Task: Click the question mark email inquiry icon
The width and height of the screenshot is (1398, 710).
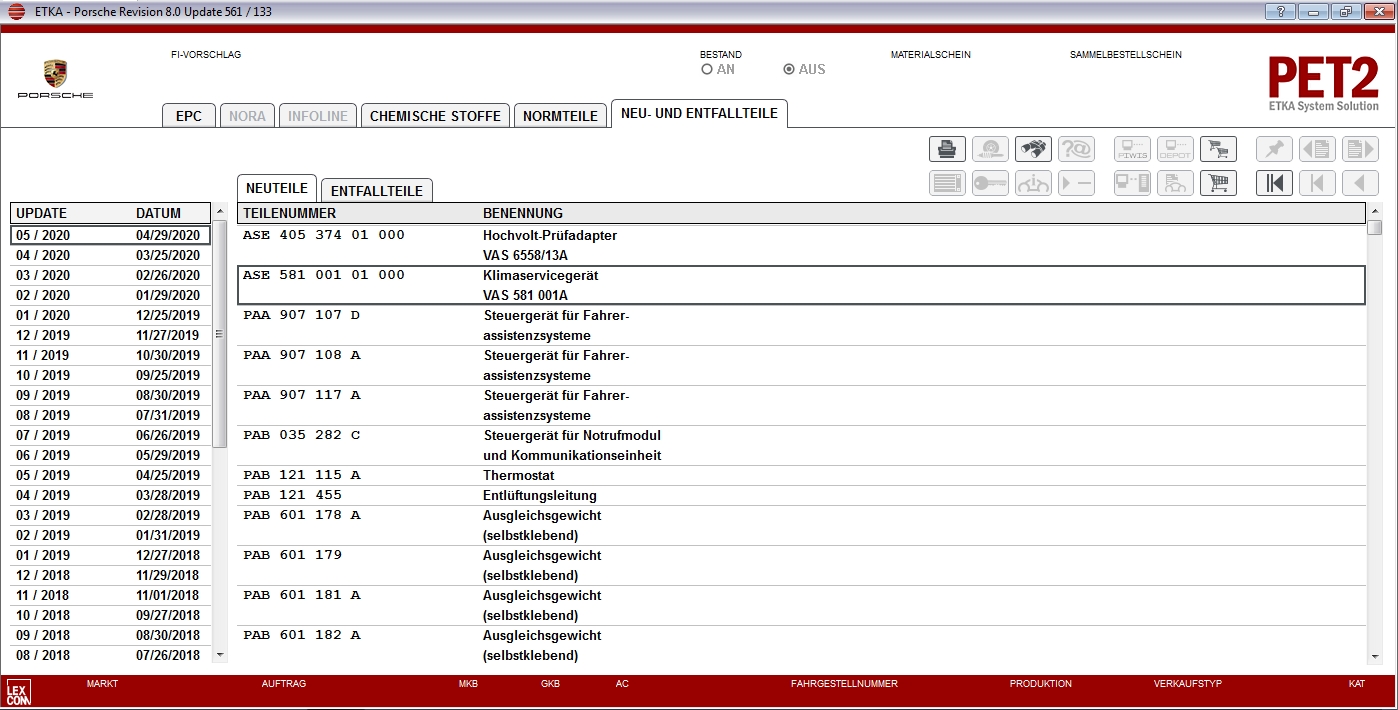Action: click(x=1076, y=149)
